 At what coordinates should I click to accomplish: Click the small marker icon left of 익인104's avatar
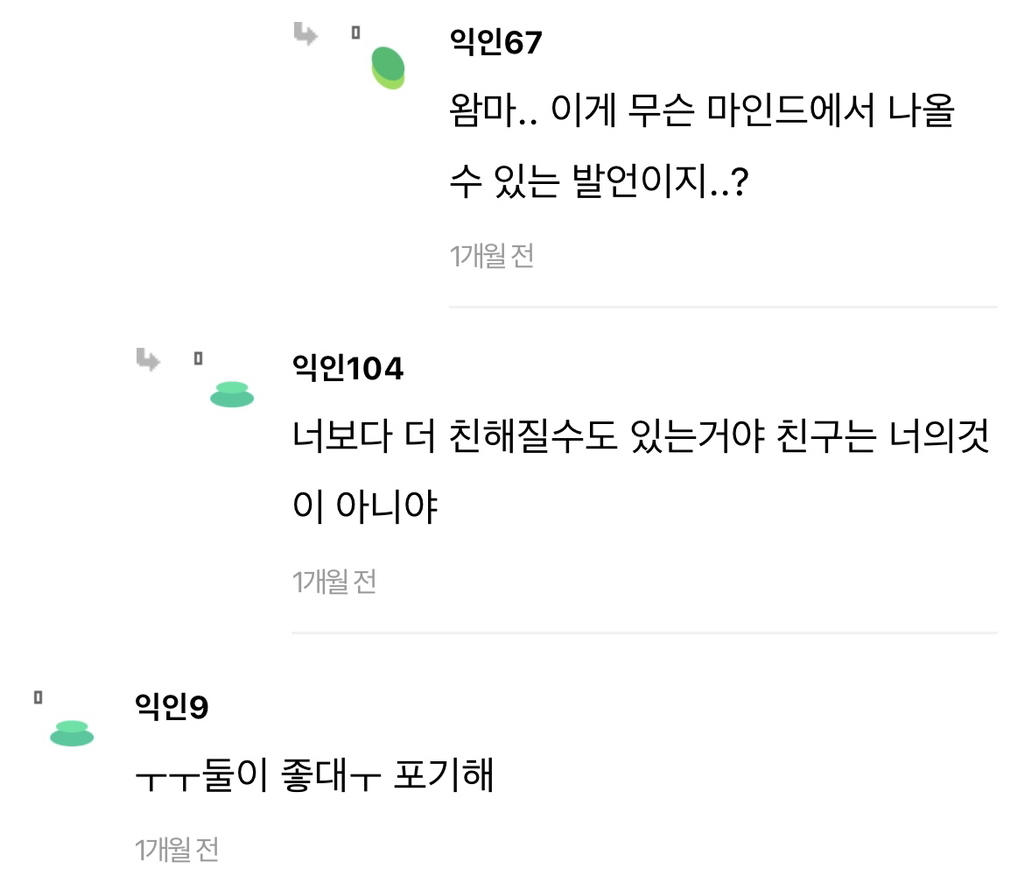click(x=198, y=358)
